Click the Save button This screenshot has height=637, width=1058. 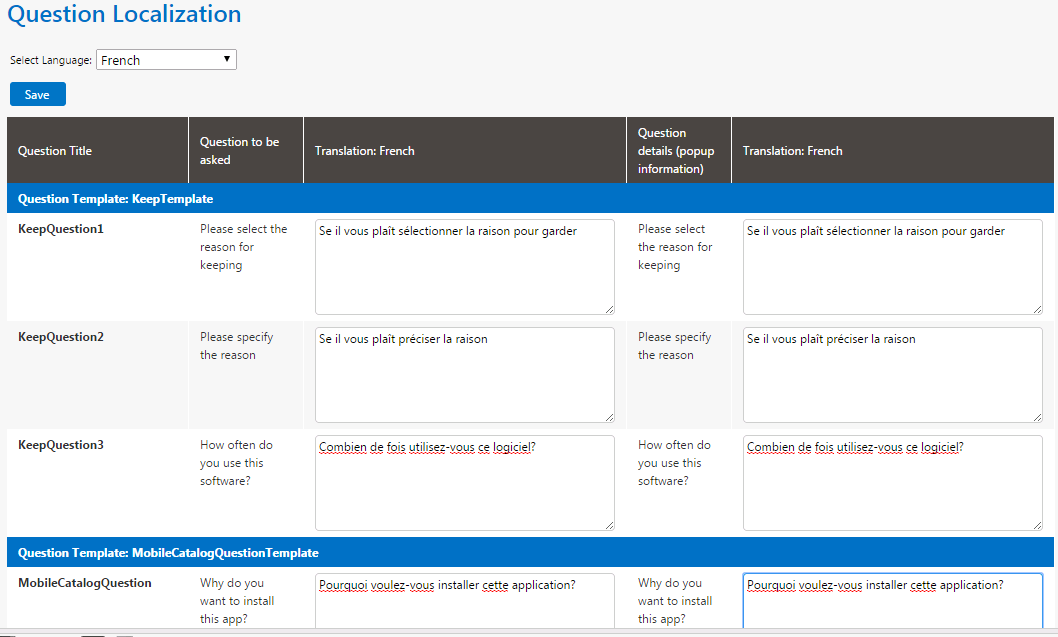coord(37,95)
